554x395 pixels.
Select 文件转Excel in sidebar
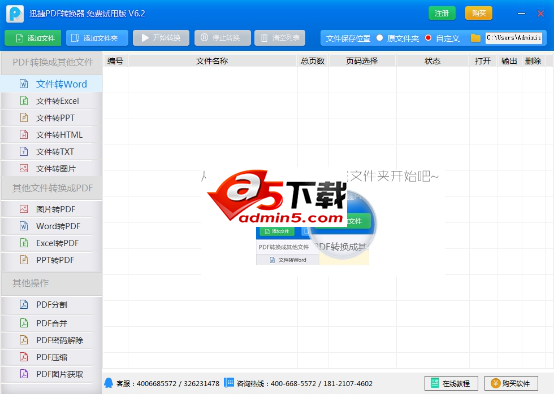point(52,101)
